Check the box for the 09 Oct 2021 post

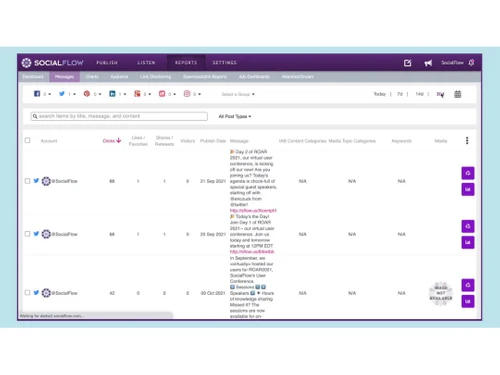click(28, 292)
